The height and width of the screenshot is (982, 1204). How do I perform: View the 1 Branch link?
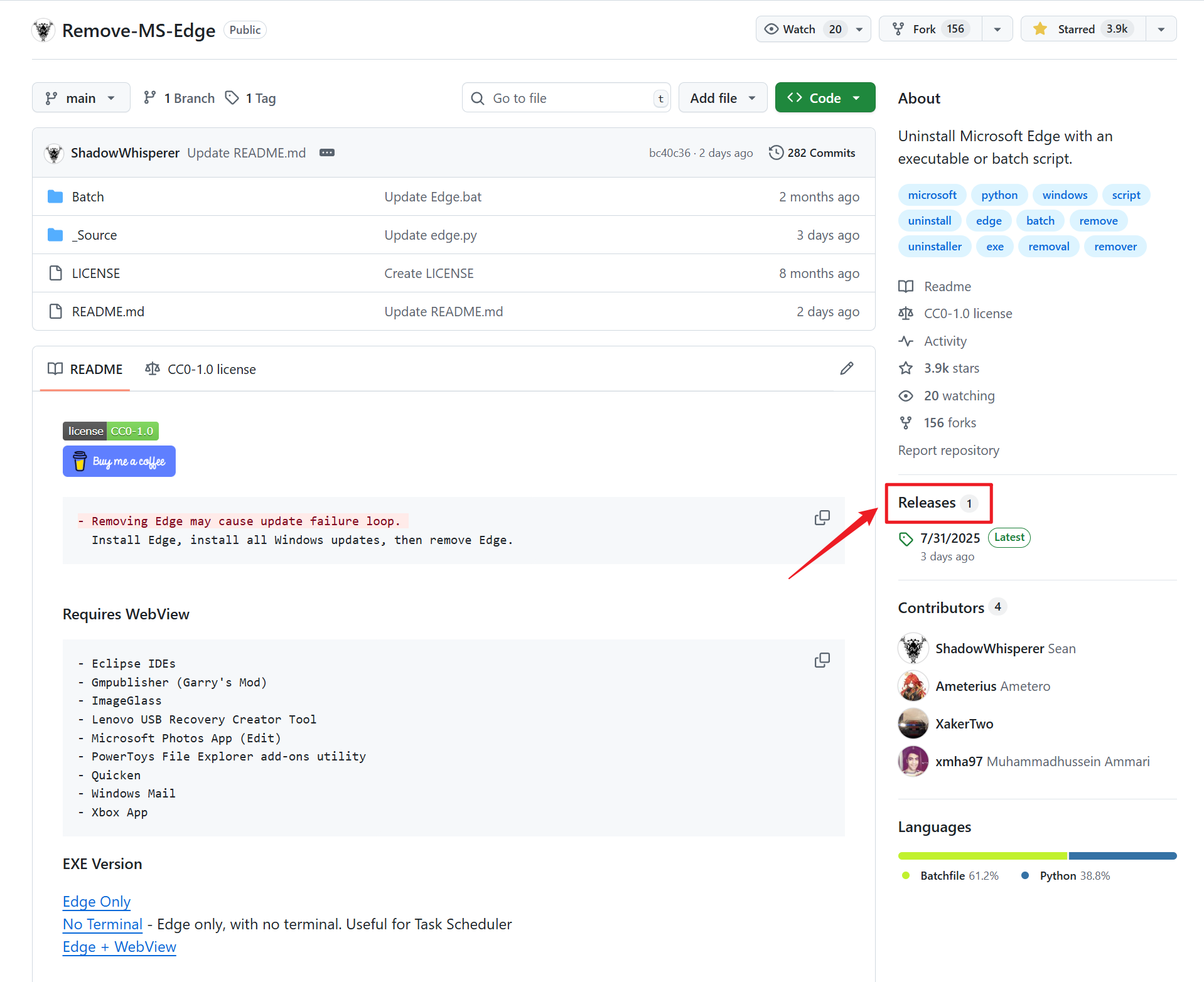[179, 98]
